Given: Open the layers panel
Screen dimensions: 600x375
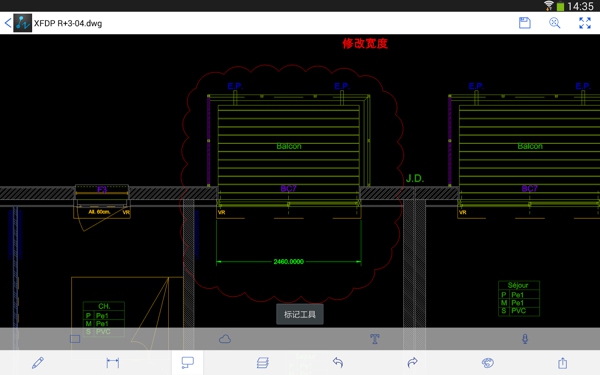Looking at the screenshot, I should point(262,362).
